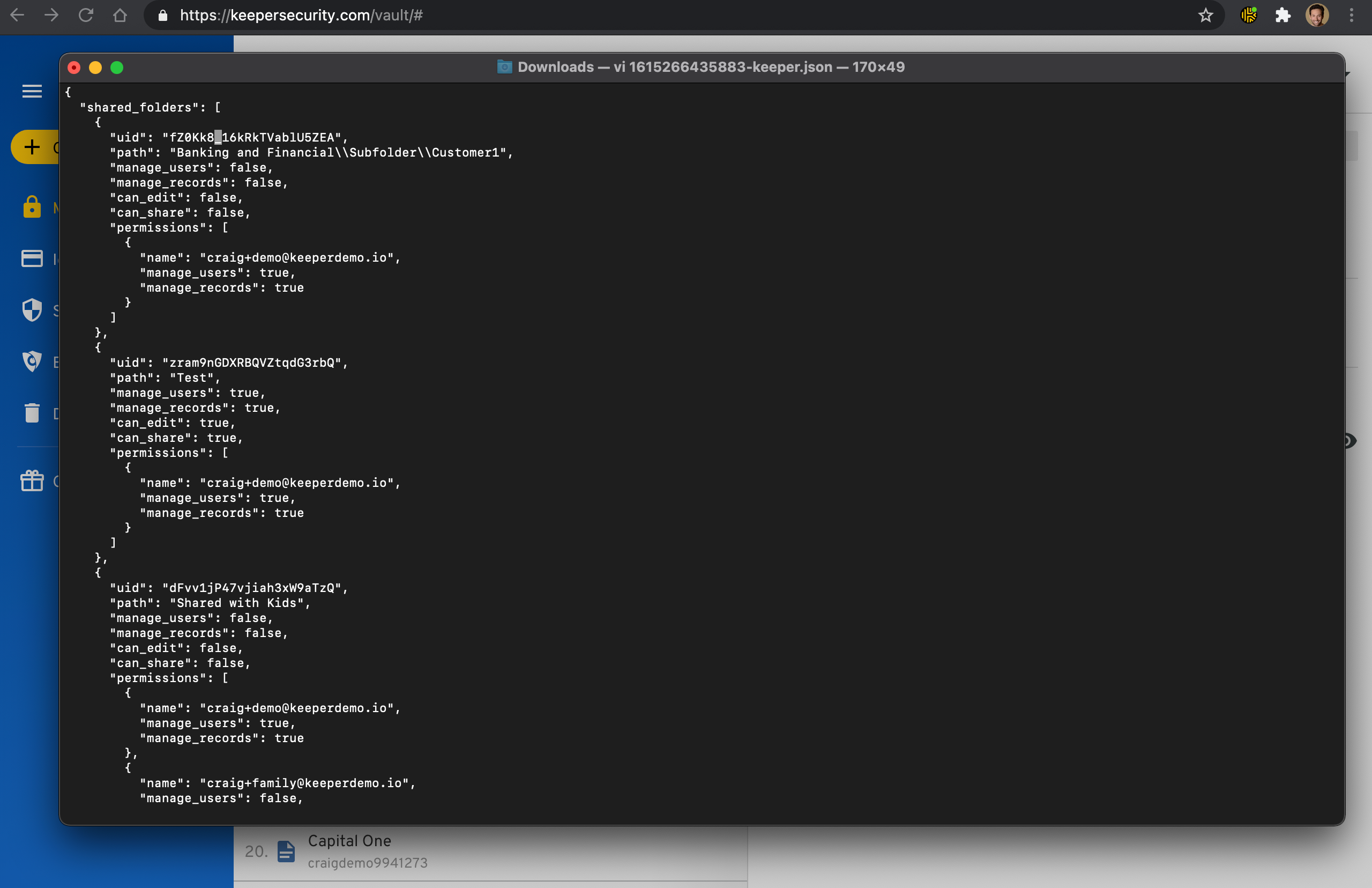Go to the browser home page
Image resolution: width=1372 pixels, height=888 pixels.
(x=120, y=16)
